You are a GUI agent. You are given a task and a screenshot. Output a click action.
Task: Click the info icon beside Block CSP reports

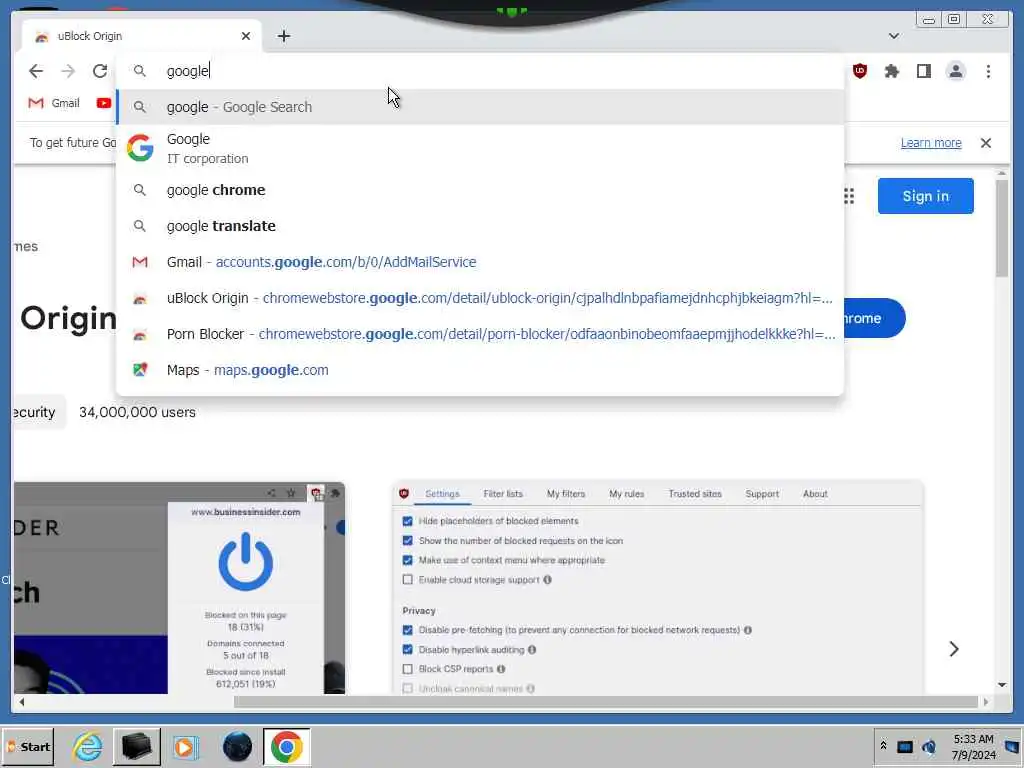(x=501, y=669)
